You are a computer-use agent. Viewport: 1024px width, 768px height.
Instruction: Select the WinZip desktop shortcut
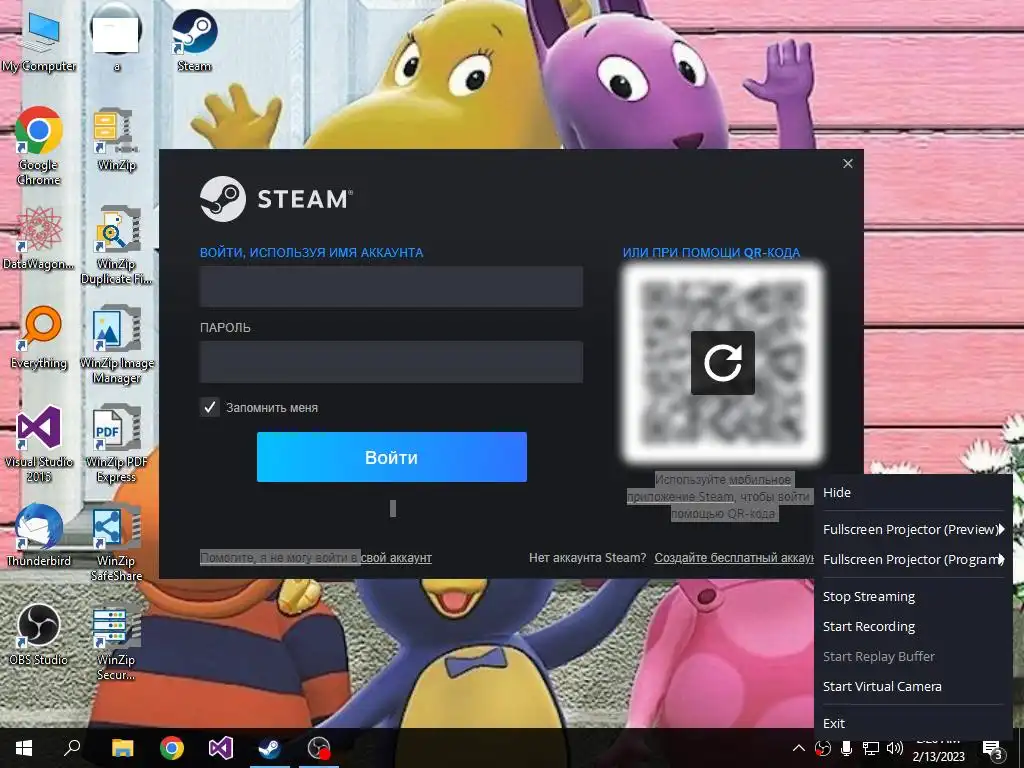(116, 140)
